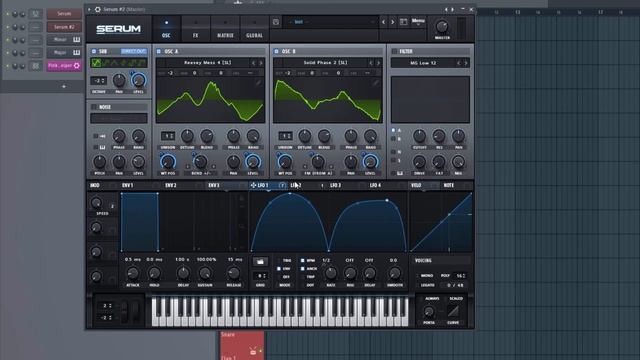Select next OSC B wavetable arrow
This screenshot has width=640, height=360.
[378, 63]
